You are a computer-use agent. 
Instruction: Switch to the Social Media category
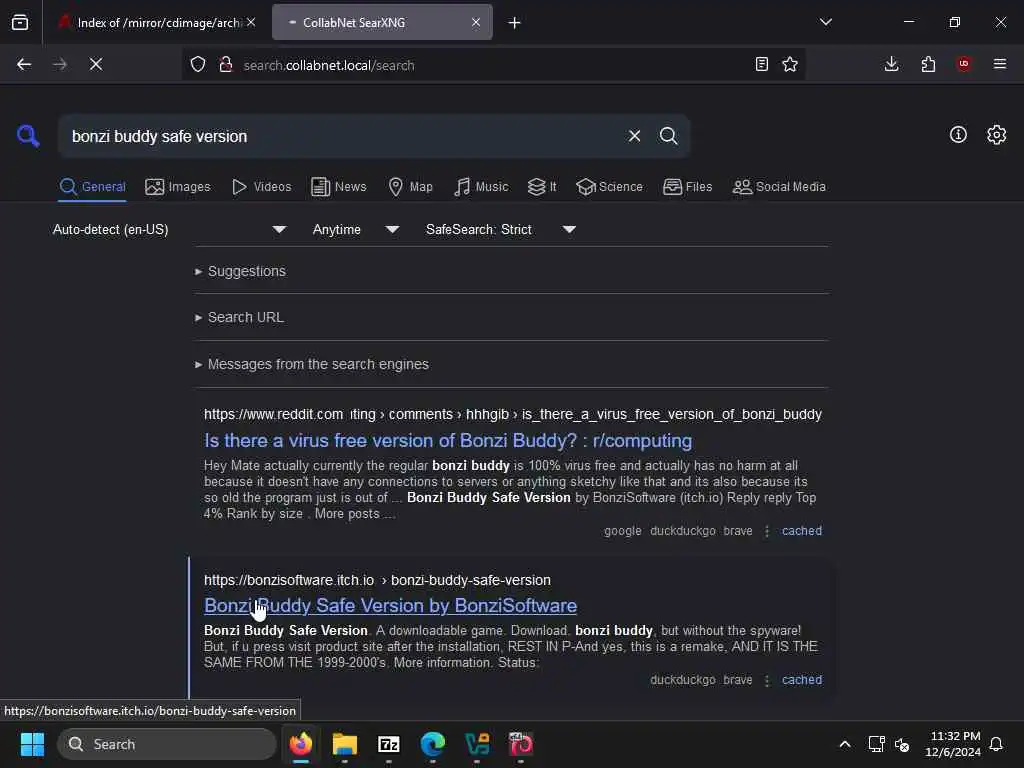click(x=779, y=187)
